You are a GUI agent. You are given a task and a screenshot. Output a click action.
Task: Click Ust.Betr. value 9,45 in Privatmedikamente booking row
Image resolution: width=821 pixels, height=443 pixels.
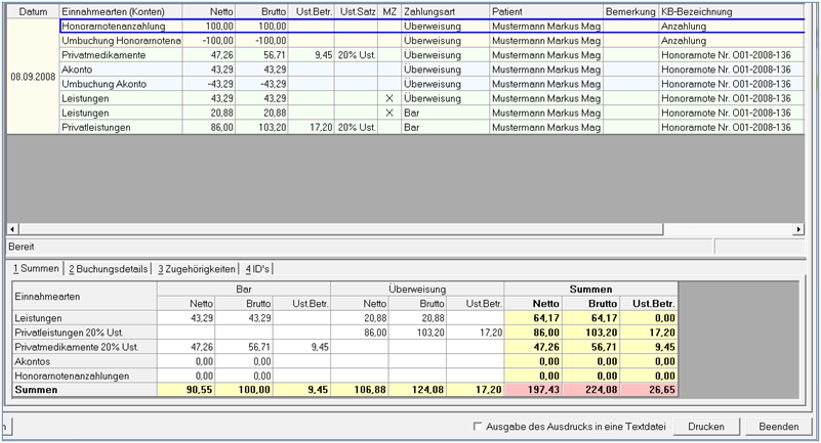click(323, 55)
